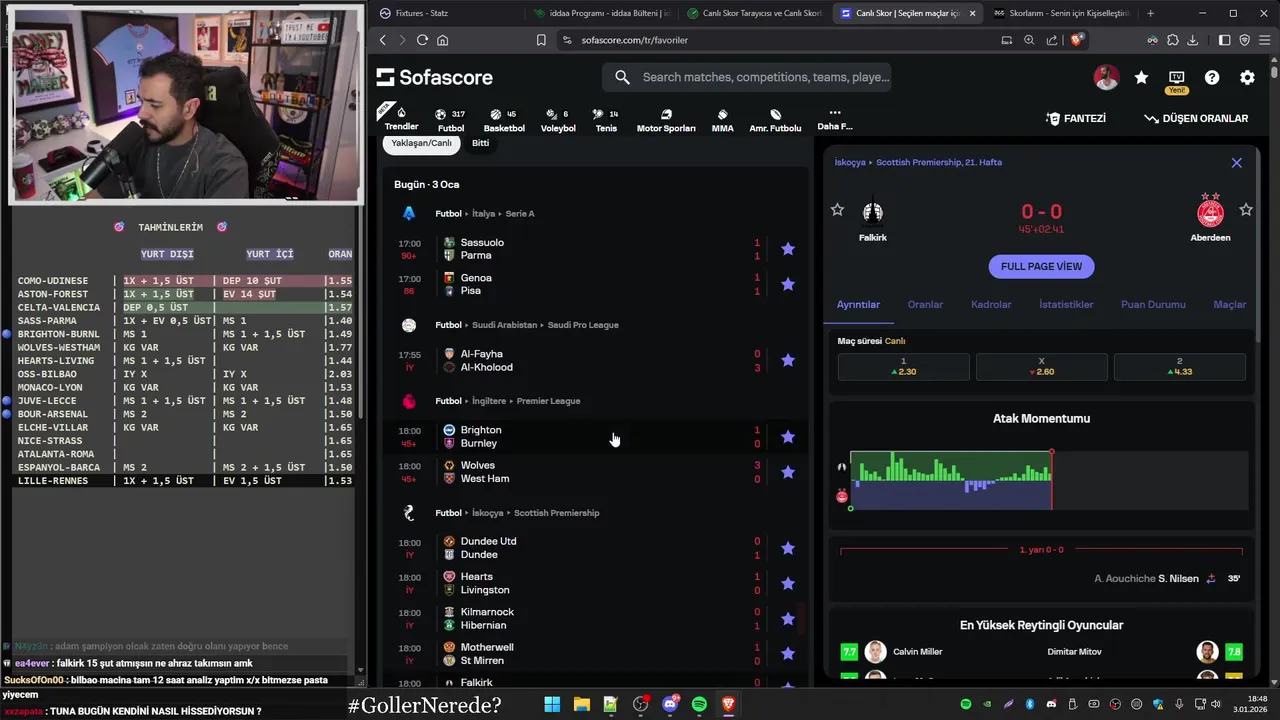Unfavorite the Kilmarnock-Hibernian match star
Viewport: 1280px width, 720px height.
(788, 618)
